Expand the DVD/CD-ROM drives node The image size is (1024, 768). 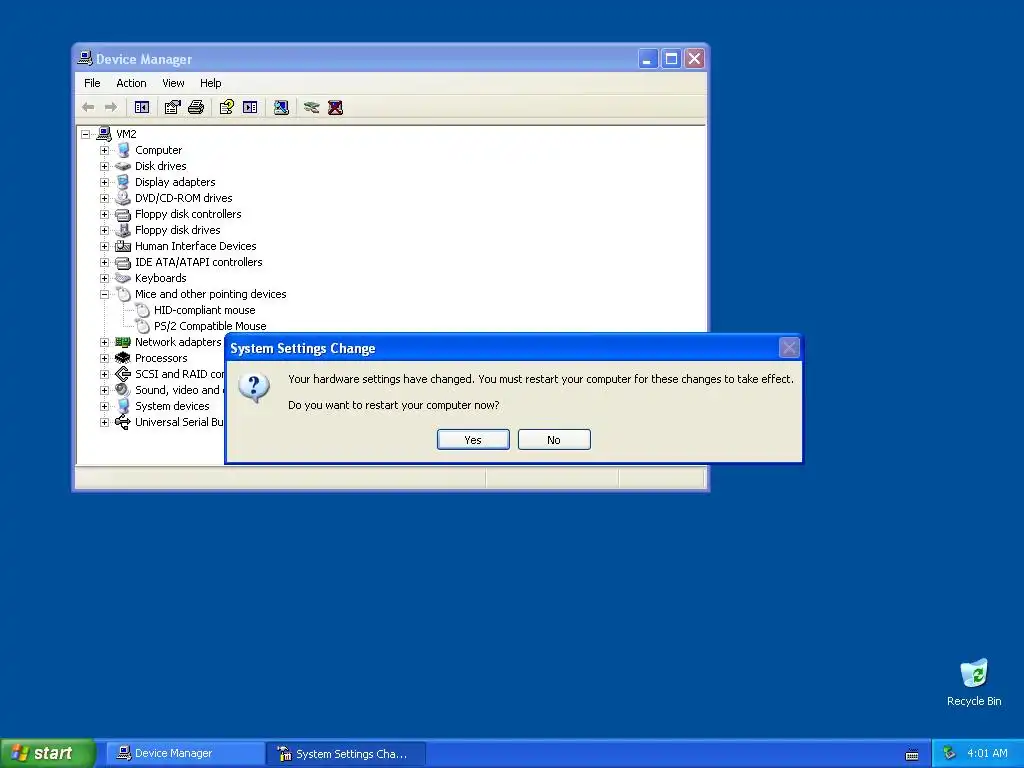click(x=104, y=198)
